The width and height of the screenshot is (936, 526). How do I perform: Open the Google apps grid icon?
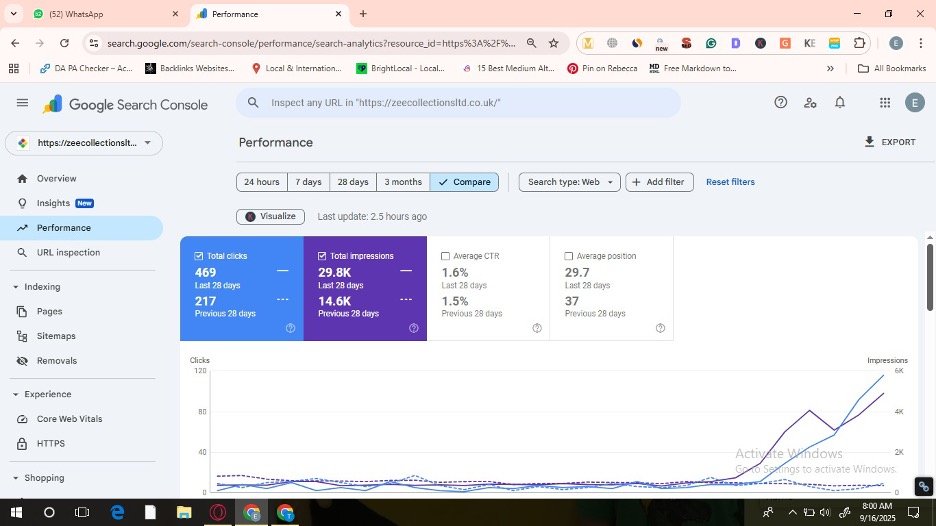(884, 103)
